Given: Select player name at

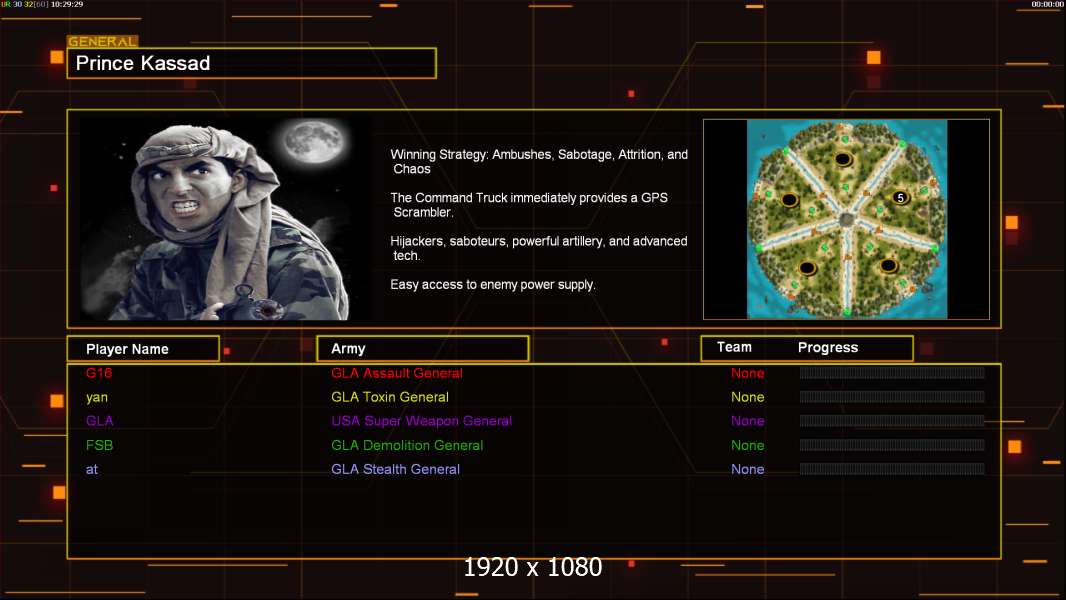Looking at the screenshot, I should [92, 470].
